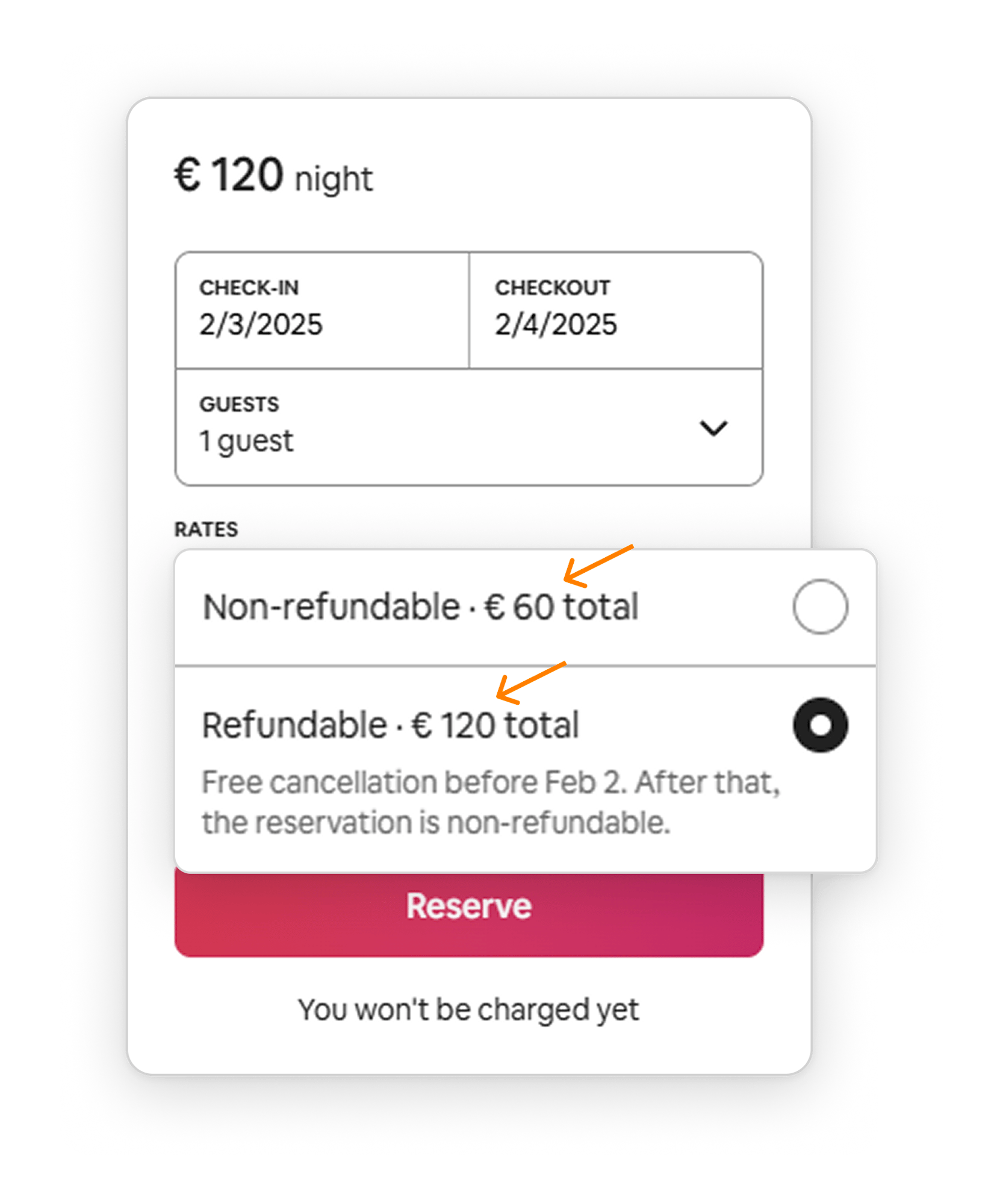The height and width of the screenshot is (1204, 997).
Task: Expand the guests chevron arrow
Action: pyautogui.click(x=713, y=428)
